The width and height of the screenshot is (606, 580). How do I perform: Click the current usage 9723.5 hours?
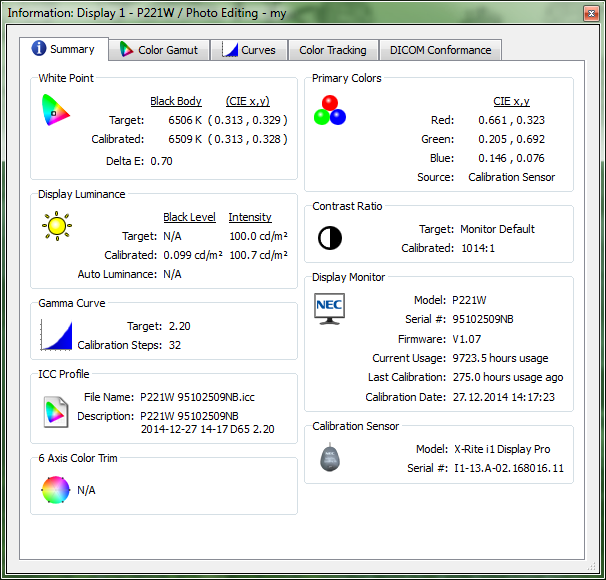click(500, 358)
